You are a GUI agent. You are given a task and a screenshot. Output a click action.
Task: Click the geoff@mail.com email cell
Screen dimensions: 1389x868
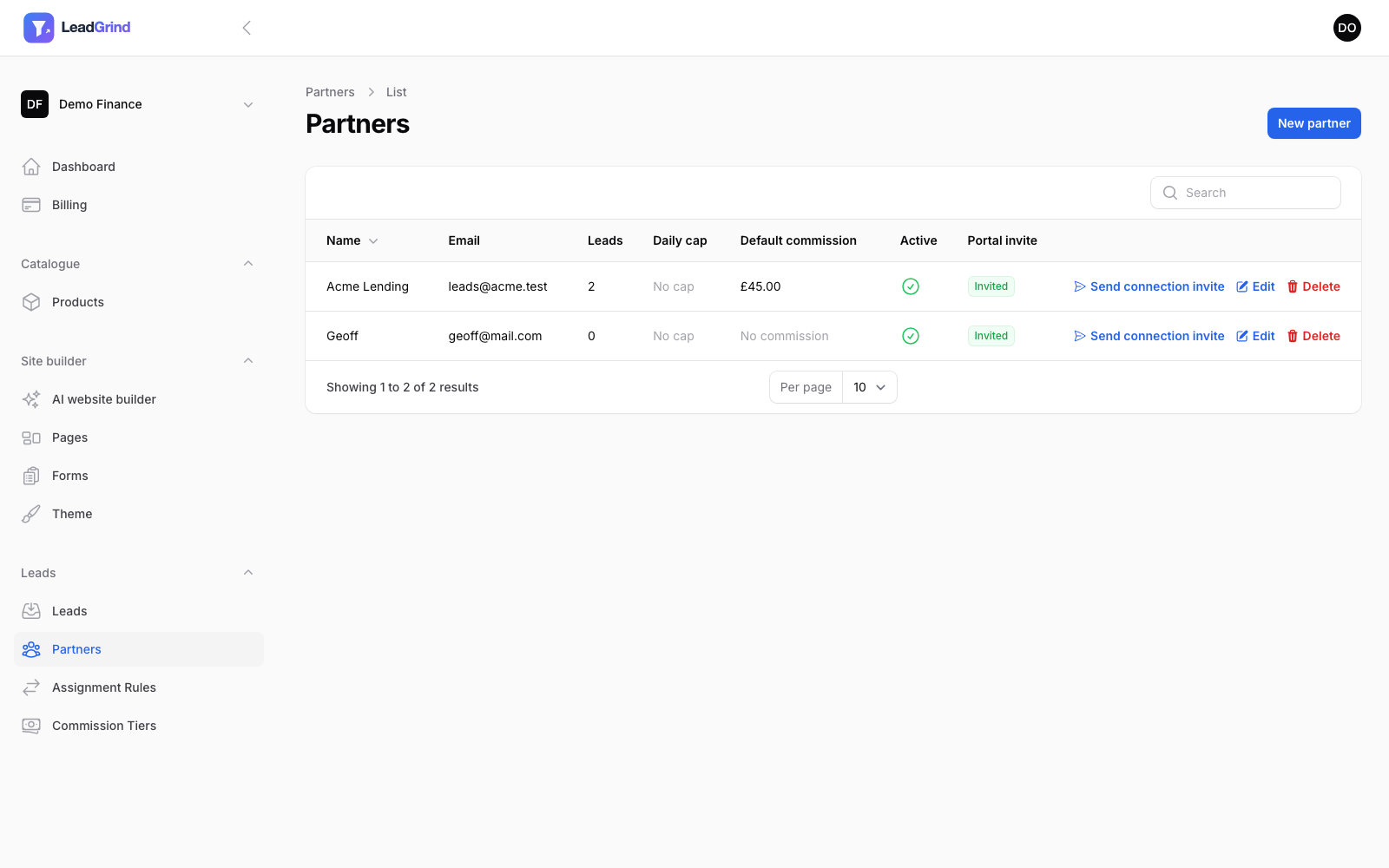tap(495, 336)
